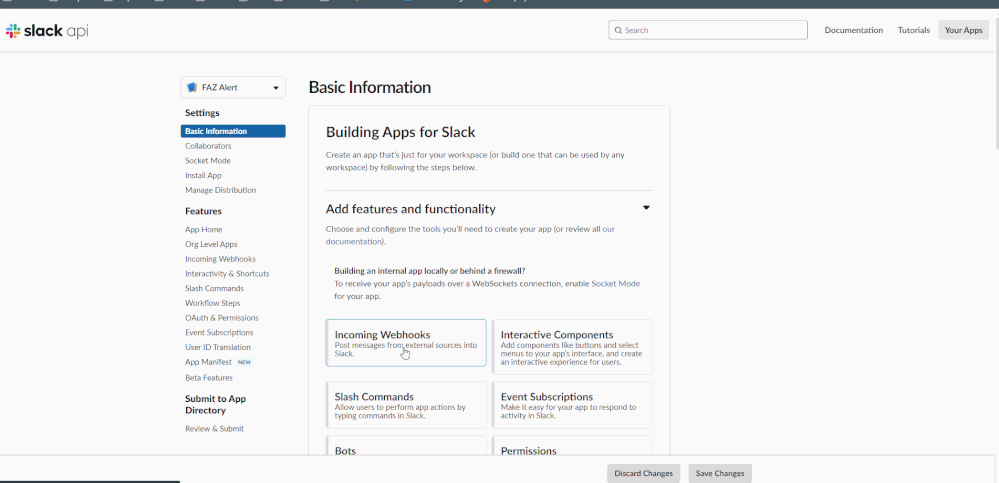This screenshot has width=999, height=483.
Task: Click the 'Building Apps for Slack' heading
Action: 401,133
